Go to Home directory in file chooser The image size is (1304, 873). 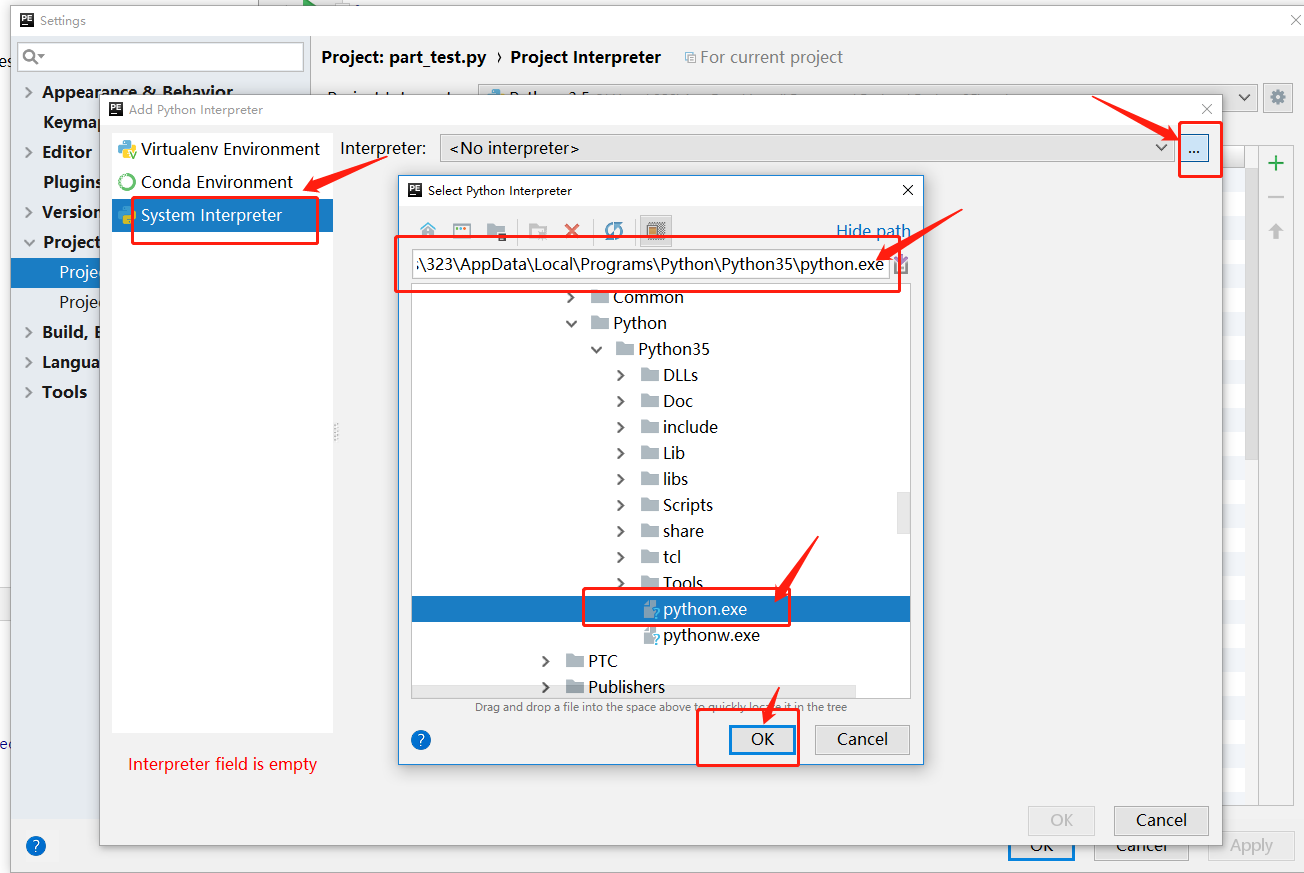[x=428, y=231]
